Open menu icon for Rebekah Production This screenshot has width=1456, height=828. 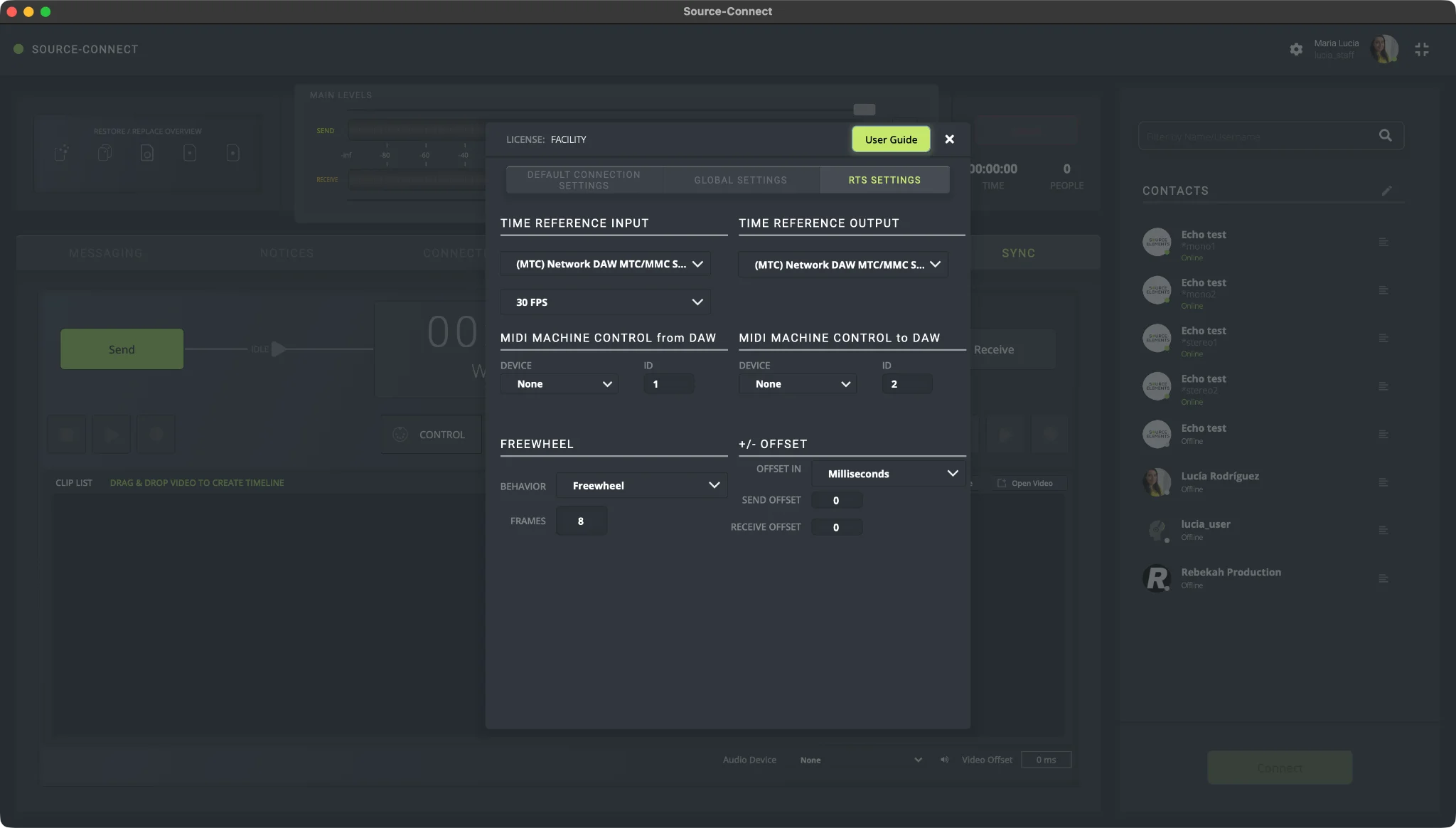click(x=1383, y=578)
